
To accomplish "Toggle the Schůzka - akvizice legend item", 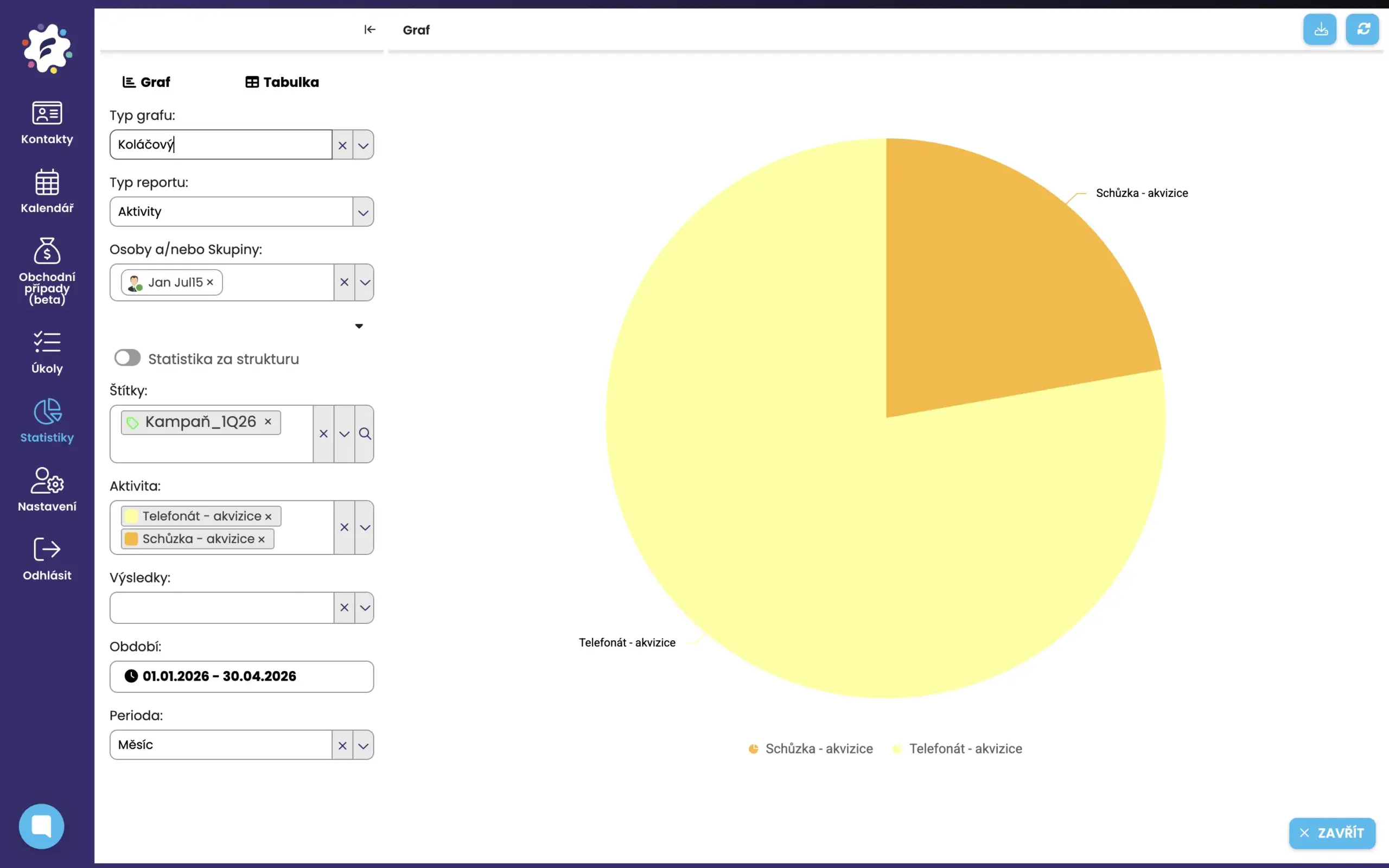I will pyautogui.click(x=811, y=749).
